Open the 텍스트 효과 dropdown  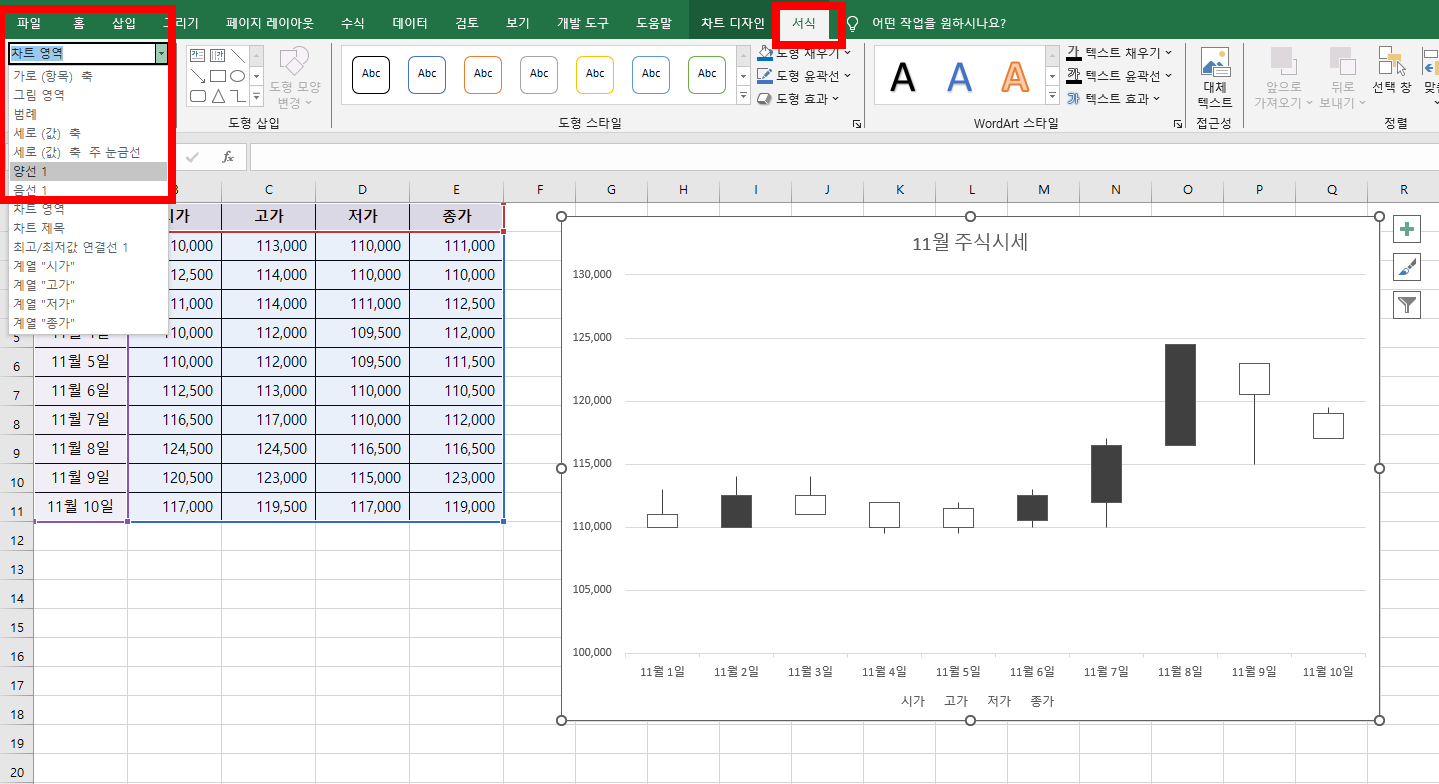pyautogui.click(x=1113, y=99)
